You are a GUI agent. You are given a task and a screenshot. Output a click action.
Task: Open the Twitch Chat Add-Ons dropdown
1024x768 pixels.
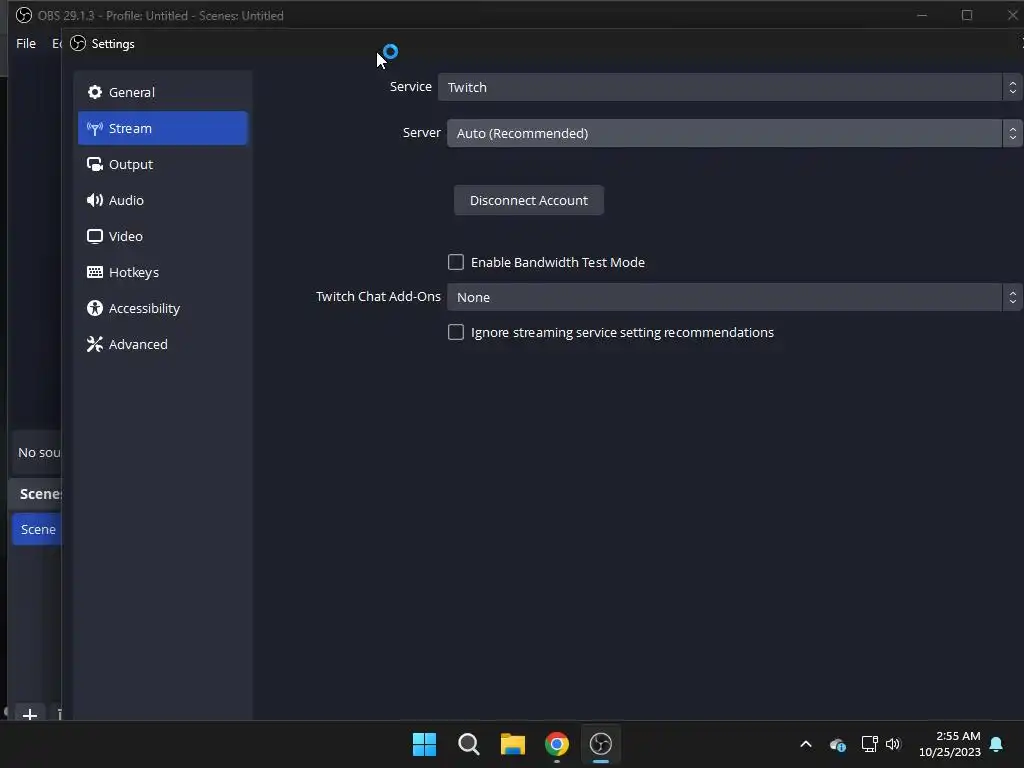(734, 297)
